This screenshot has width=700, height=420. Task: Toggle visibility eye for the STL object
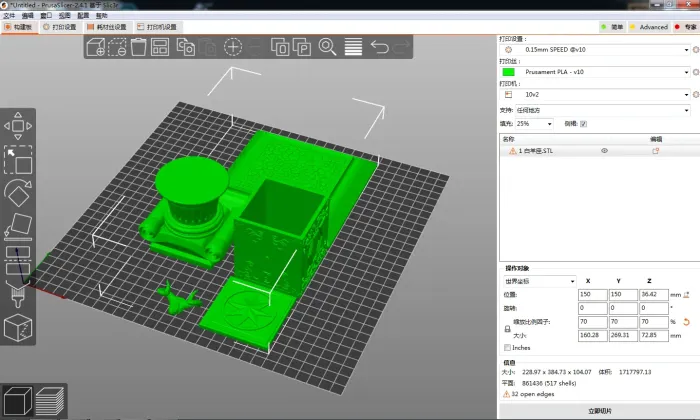(604, 150)
